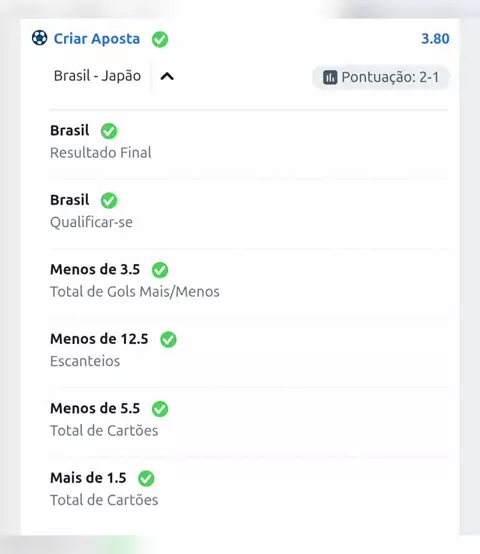This screenshot has width=480, height=554.
Task: Click green checkmark next to Menos de 5.5
Action: coord(160,409)
